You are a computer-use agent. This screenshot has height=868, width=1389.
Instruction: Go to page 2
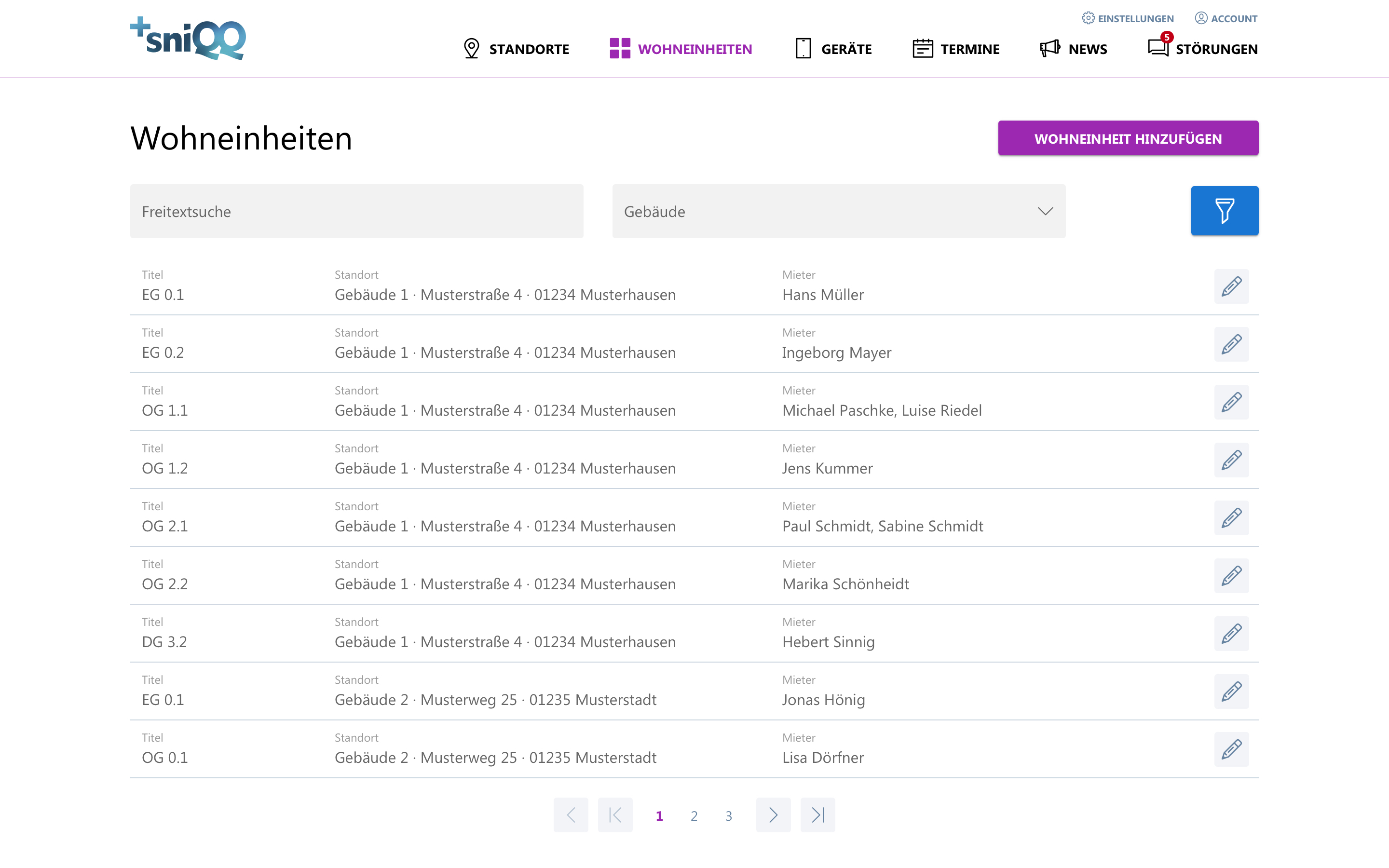tap(694, 816)
